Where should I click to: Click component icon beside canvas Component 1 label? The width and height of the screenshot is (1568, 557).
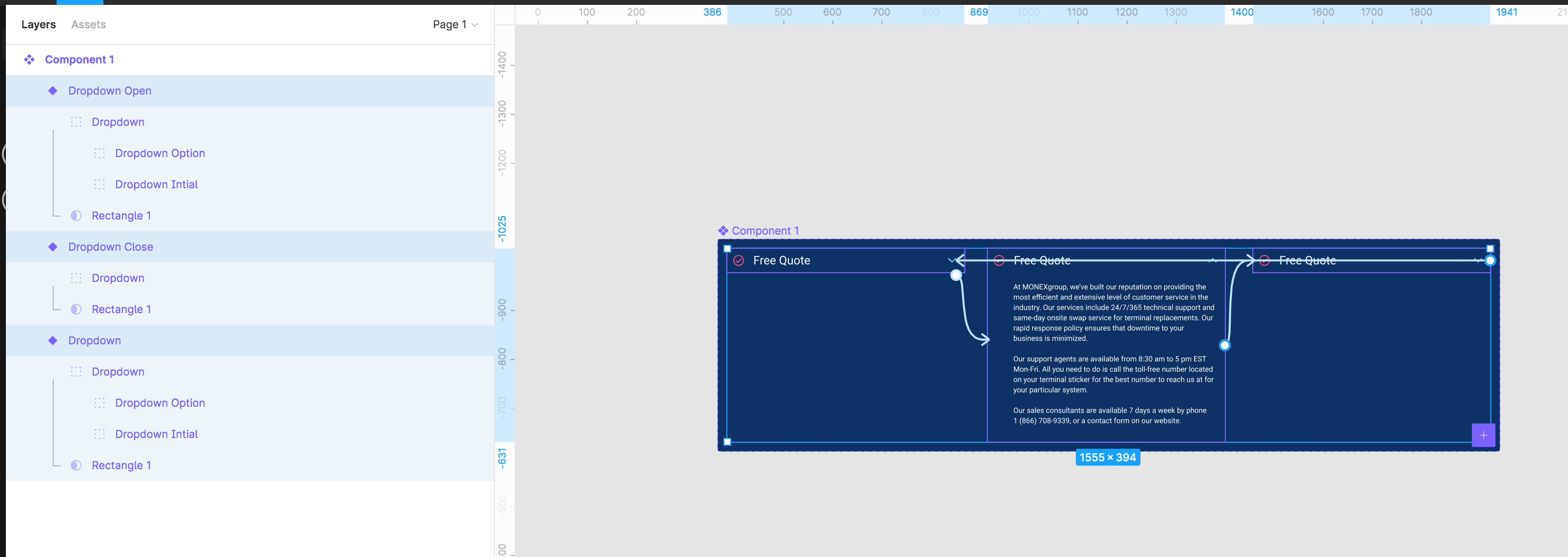[723, 231]
